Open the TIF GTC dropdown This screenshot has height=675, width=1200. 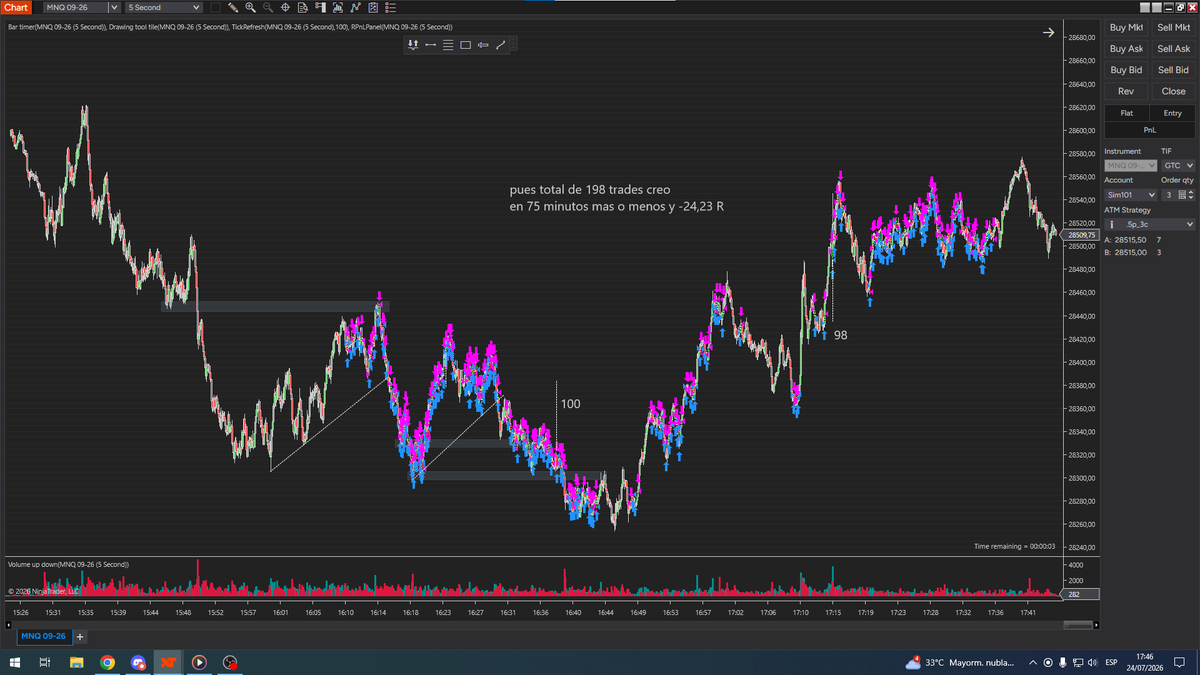pyautogui.click(x=1178, y=165)
